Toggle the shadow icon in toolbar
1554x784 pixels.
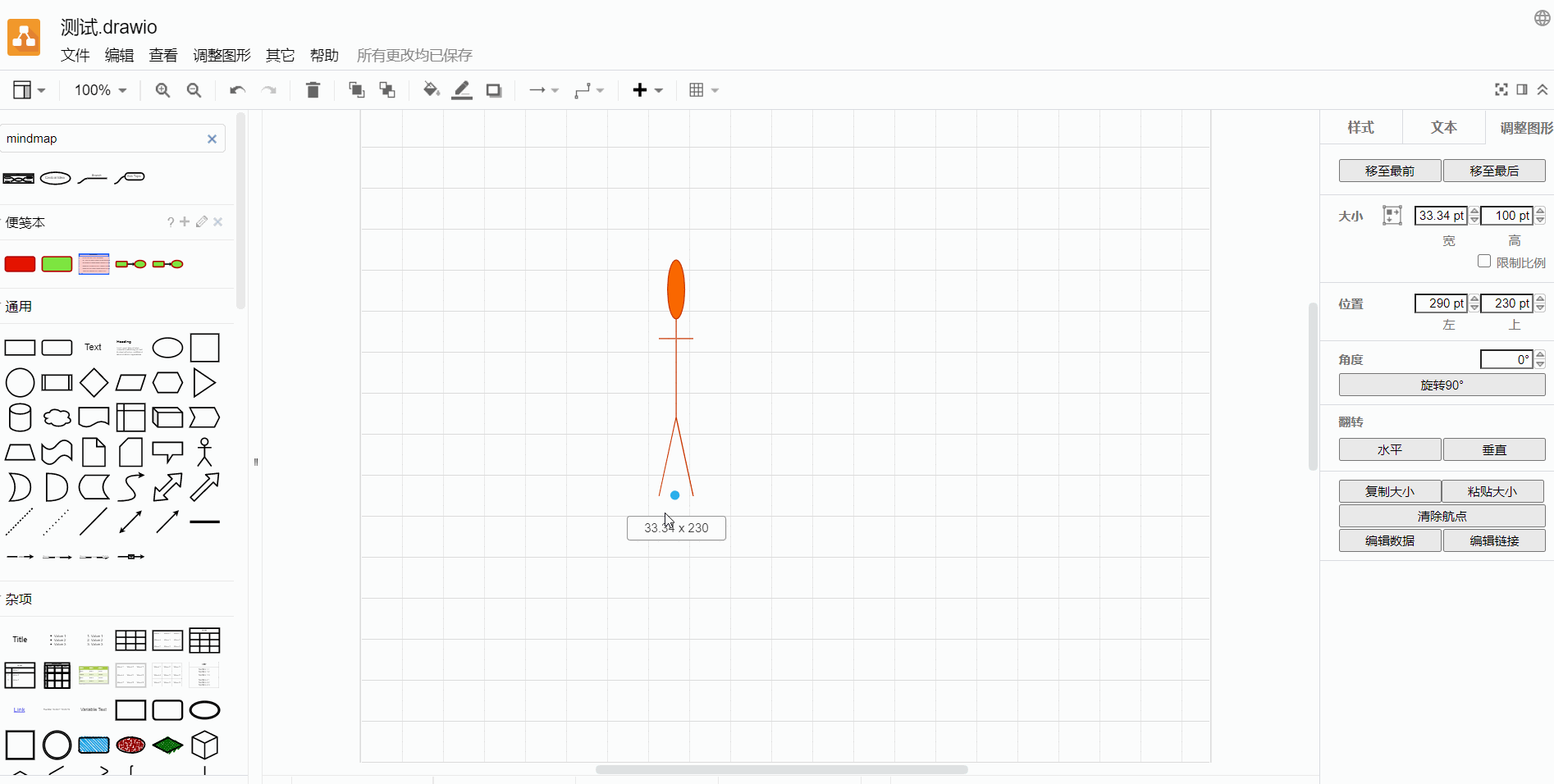[493, 90]
